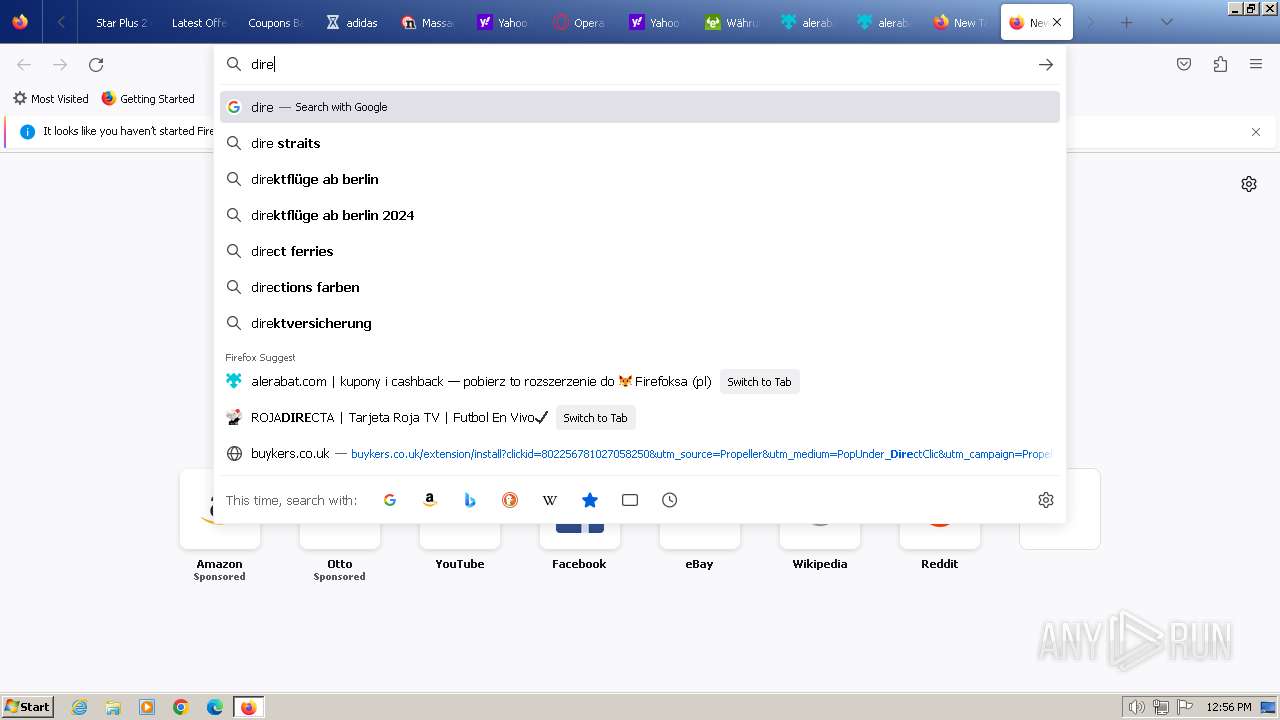The image size is (1280, 720).
Task: Click the Firefox taskbar button
Action: [249, 707]
